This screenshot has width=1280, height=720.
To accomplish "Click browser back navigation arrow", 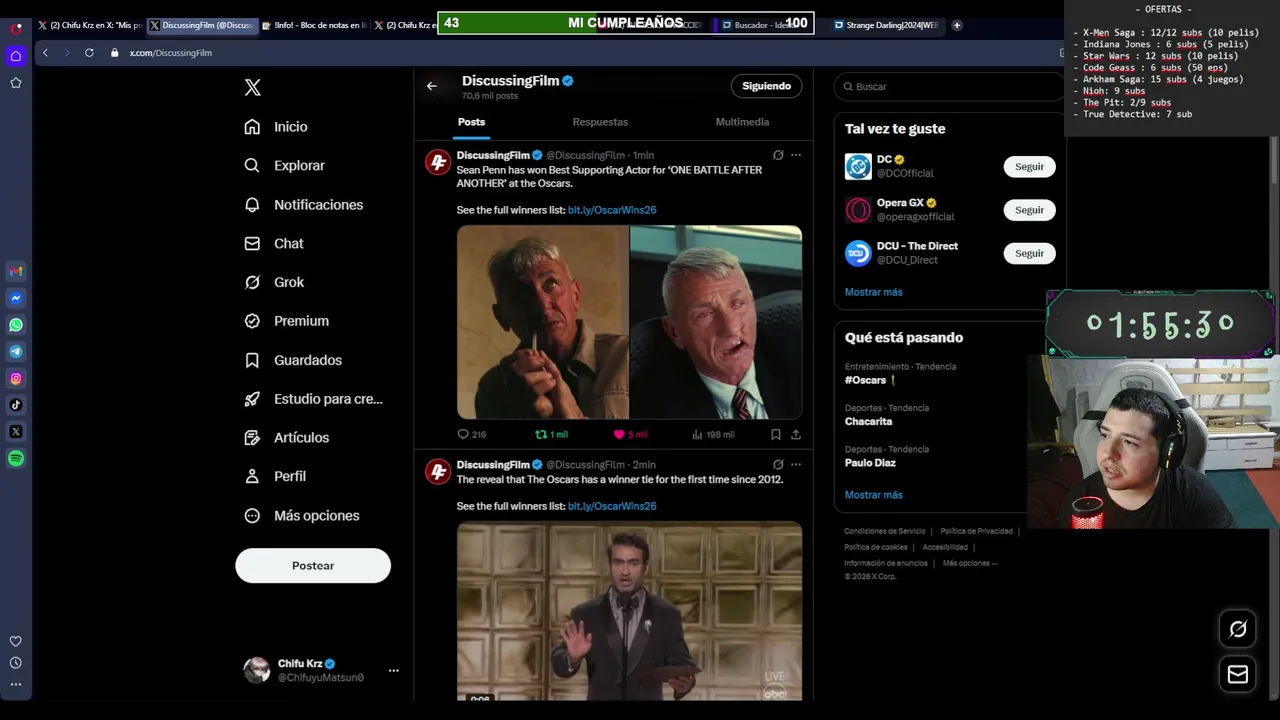I will (x=45, y=53).
